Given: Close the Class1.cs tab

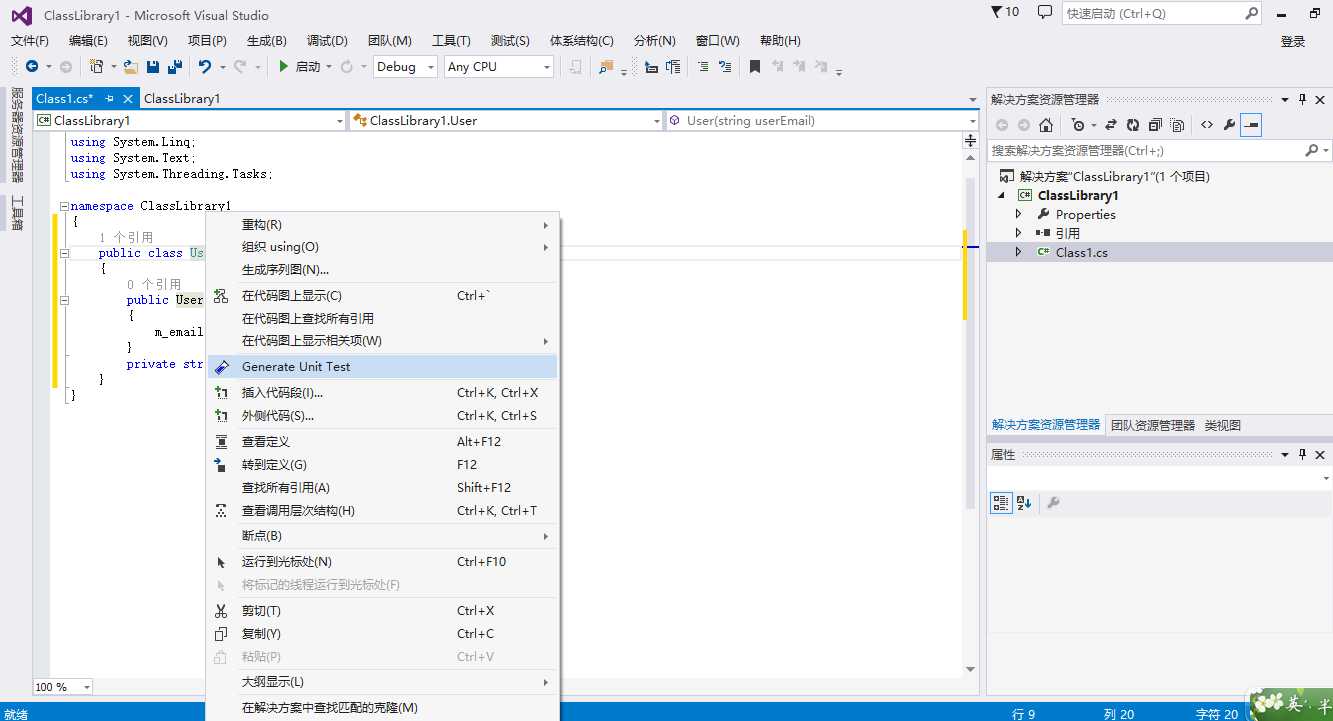Looking at the screenshot, I should coord(127,98).
